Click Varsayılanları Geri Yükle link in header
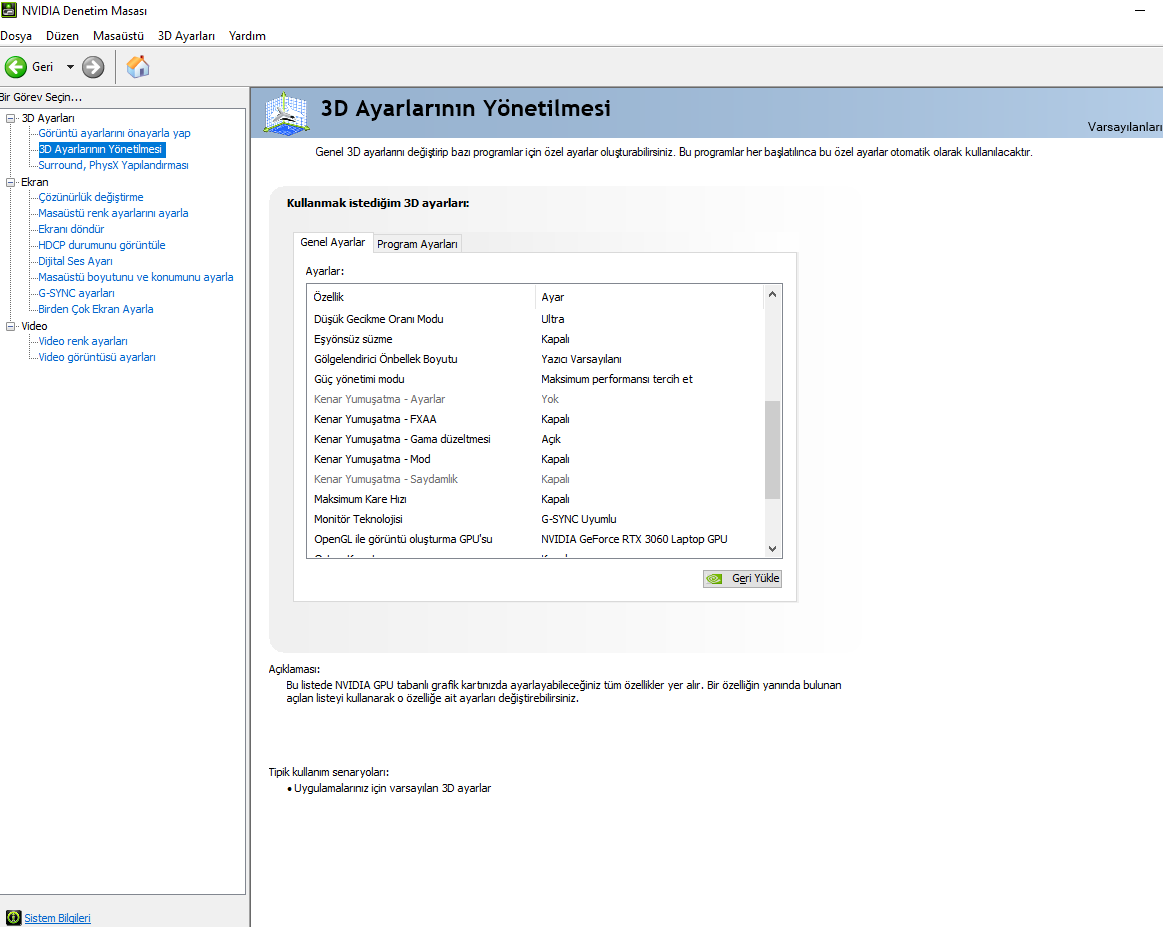Screen dimensions: 1163x927 [x=1124, y=127]
